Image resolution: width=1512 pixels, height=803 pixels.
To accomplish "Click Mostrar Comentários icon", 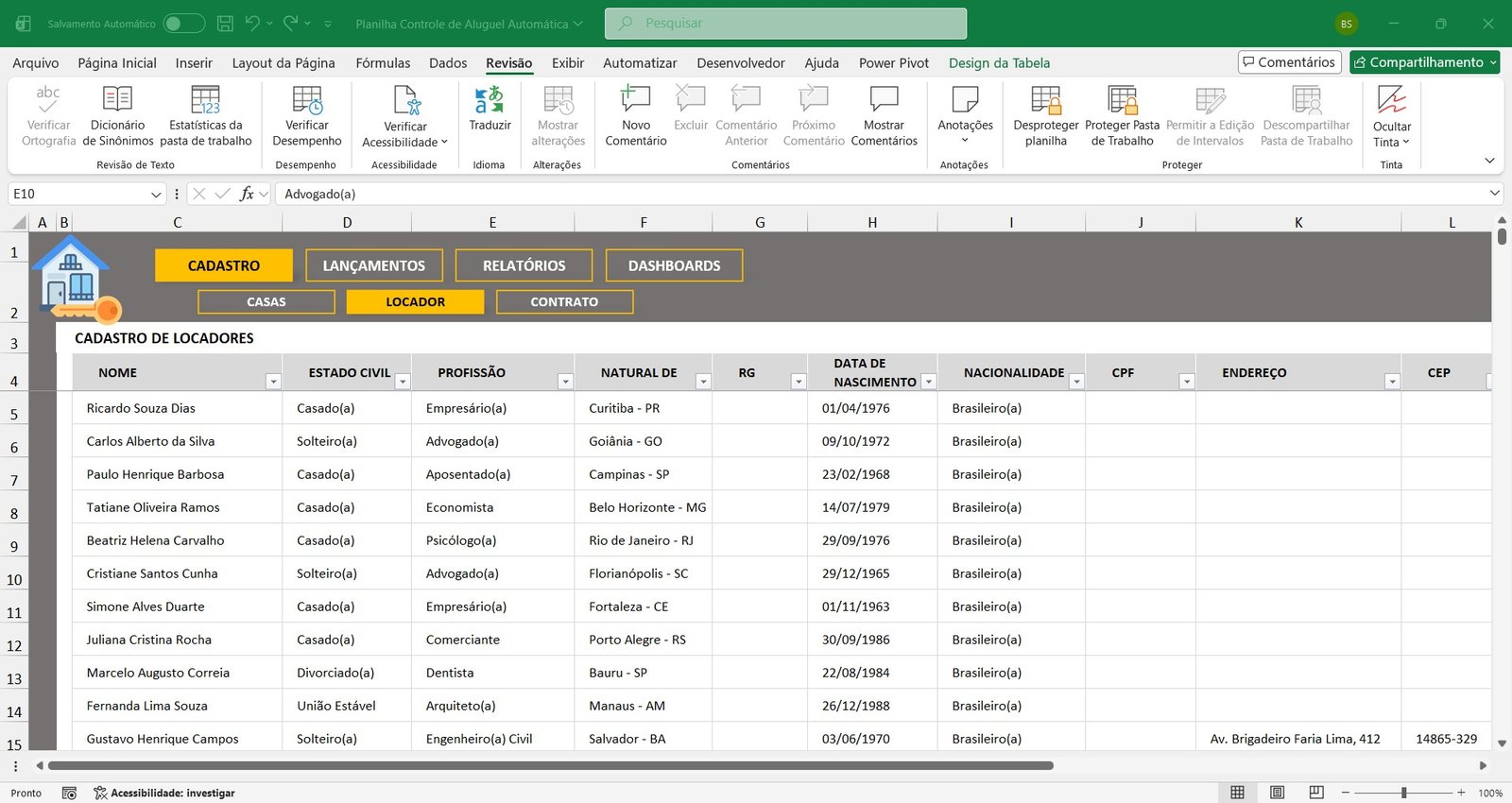I will click(884, 98).
